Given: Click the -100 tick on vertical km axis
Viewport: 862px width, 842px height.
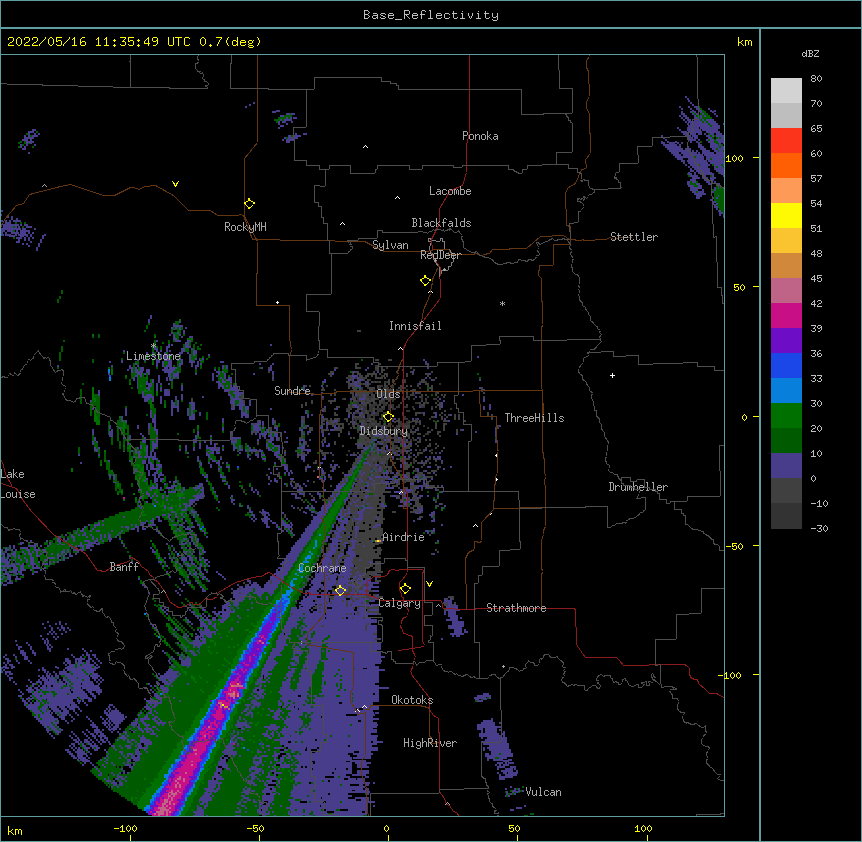Looking at the screenshot, I should [730, 675].
